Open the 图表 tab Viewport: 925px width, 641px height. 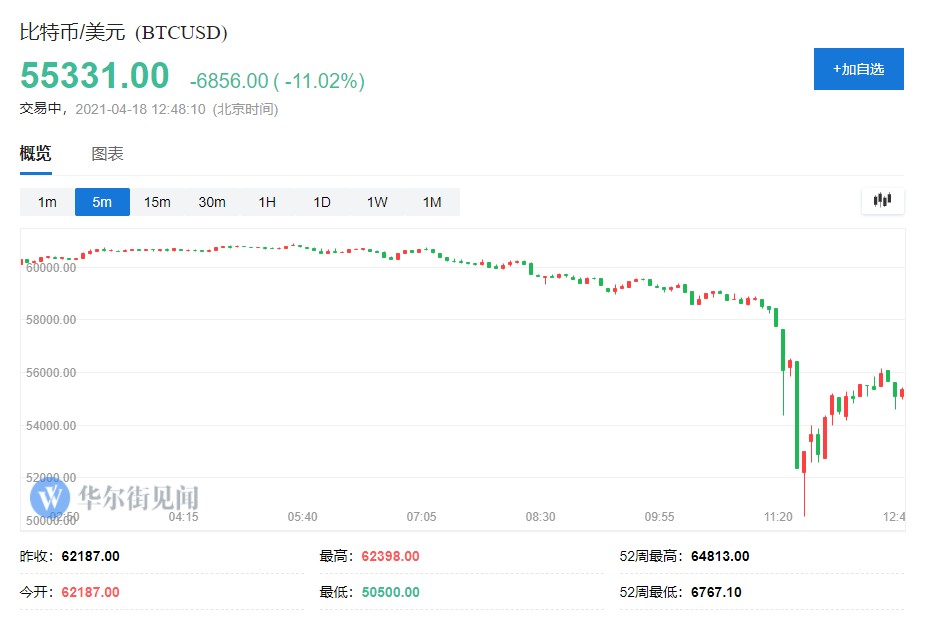(107, 154)
